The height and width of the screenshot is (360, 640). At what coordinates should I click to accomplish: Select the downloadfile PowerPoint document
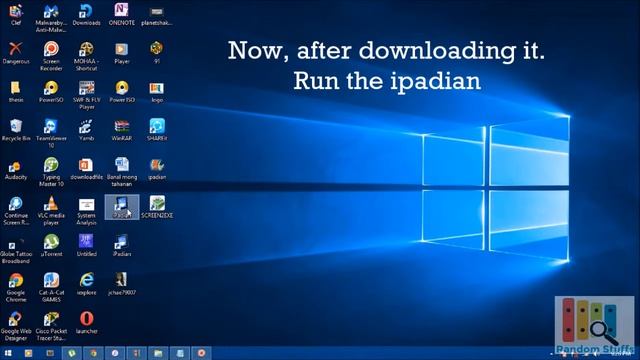pos(87,169)
